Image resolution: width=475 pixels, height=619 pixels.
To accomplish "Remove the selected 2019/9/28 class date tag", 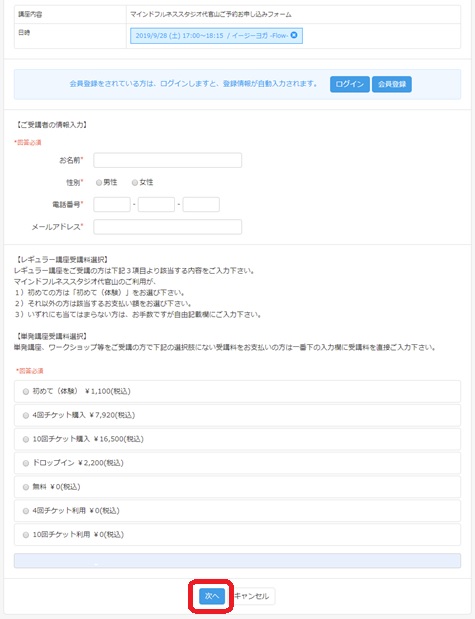I will [x=294, y=35].
